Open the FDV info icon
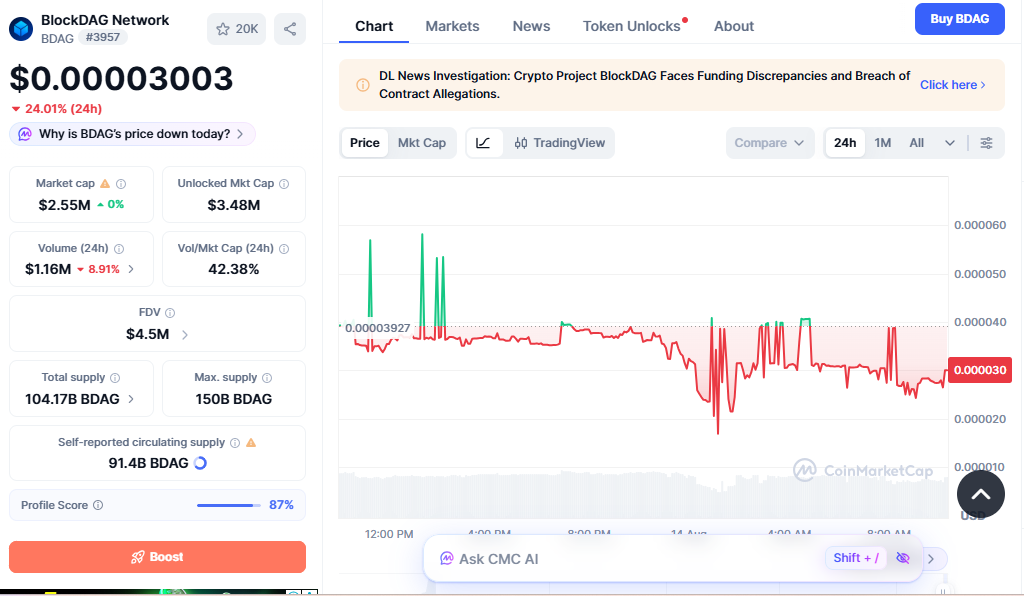This screenshot has width=1024, height=596. tap(170, 313)
